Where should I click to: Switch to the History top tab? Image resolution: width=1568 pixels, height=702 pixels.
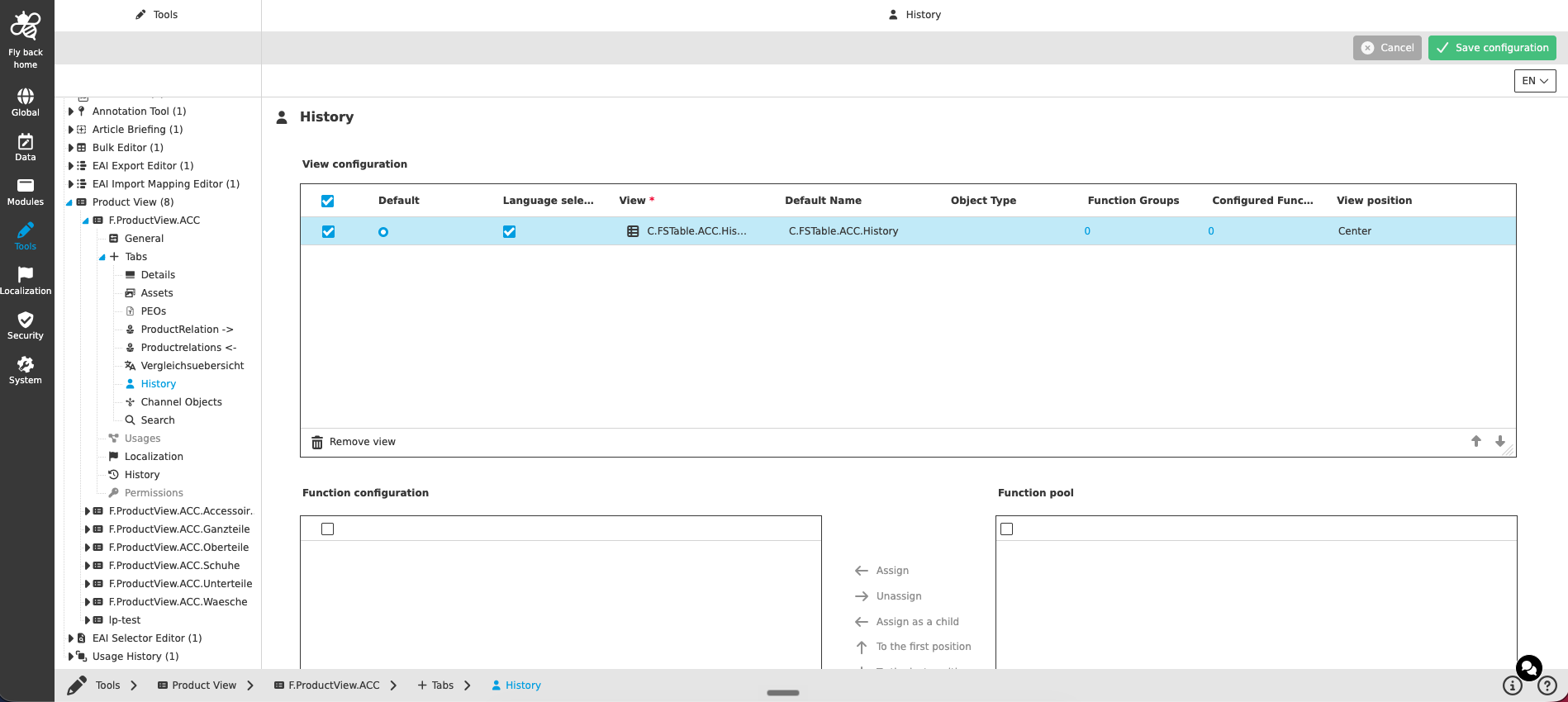[x=915, y=15]
